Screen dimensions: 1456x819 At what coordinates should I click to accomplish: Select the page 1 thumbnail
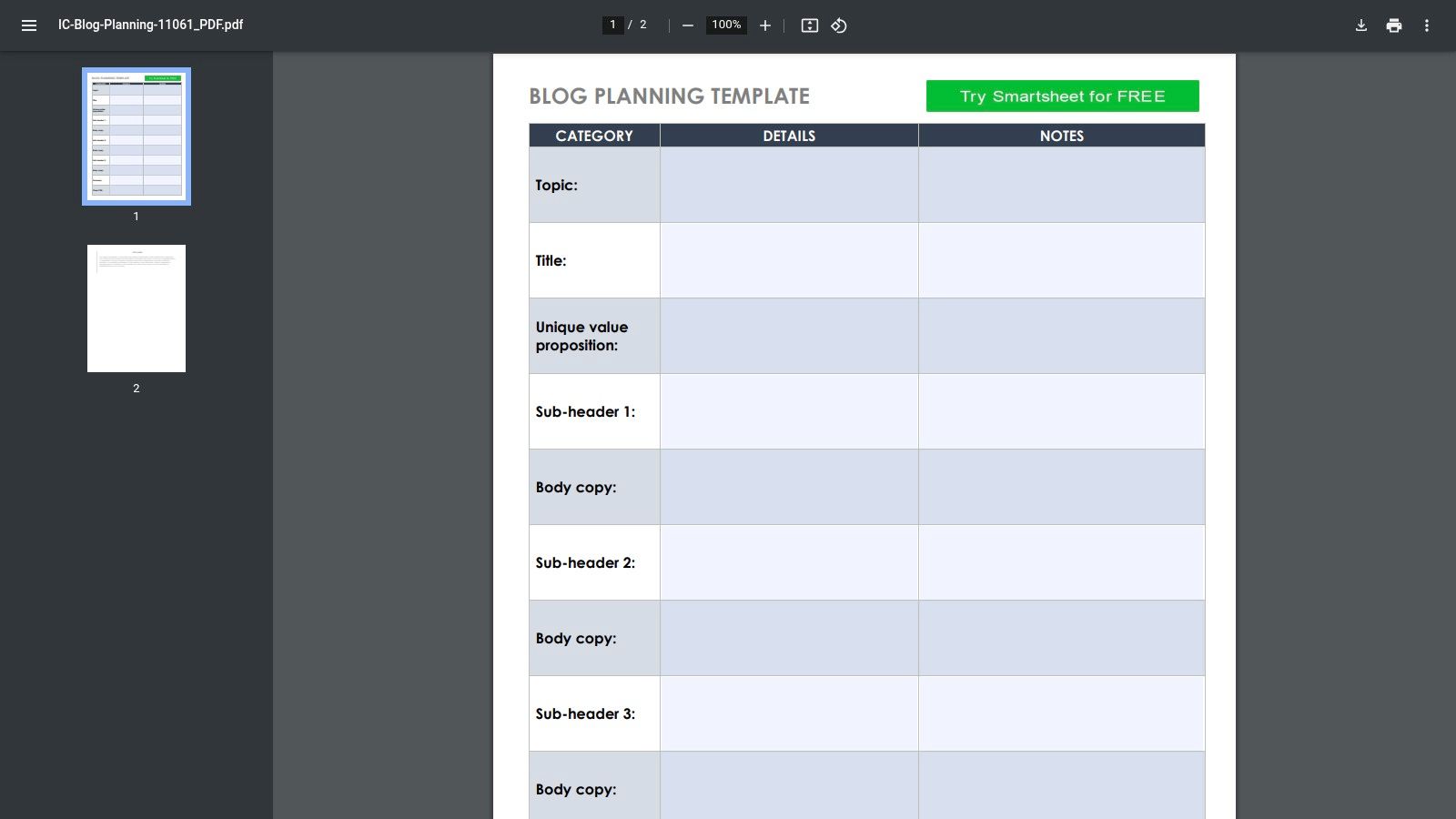136,136
